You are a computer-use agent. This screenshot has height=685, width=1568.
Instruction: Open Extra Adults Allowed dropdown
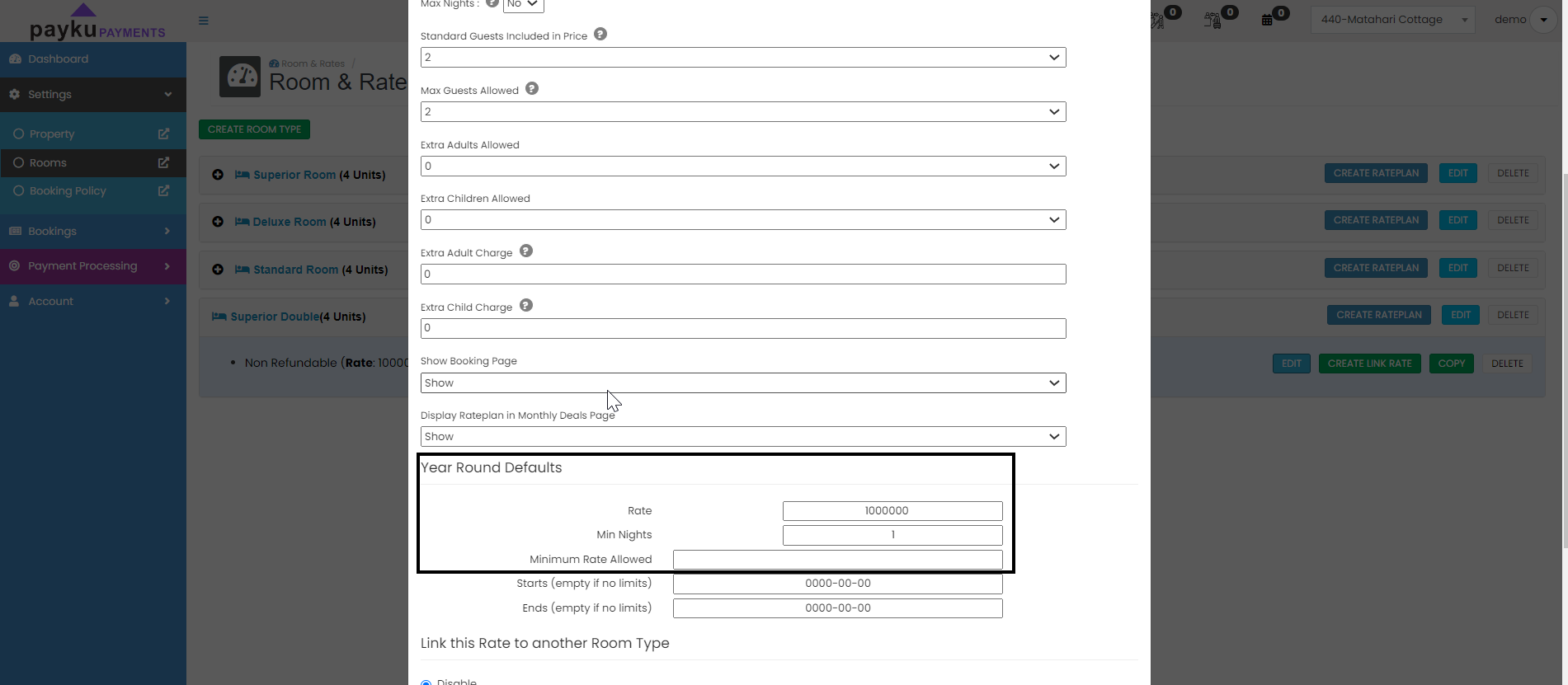click(743, 167)
